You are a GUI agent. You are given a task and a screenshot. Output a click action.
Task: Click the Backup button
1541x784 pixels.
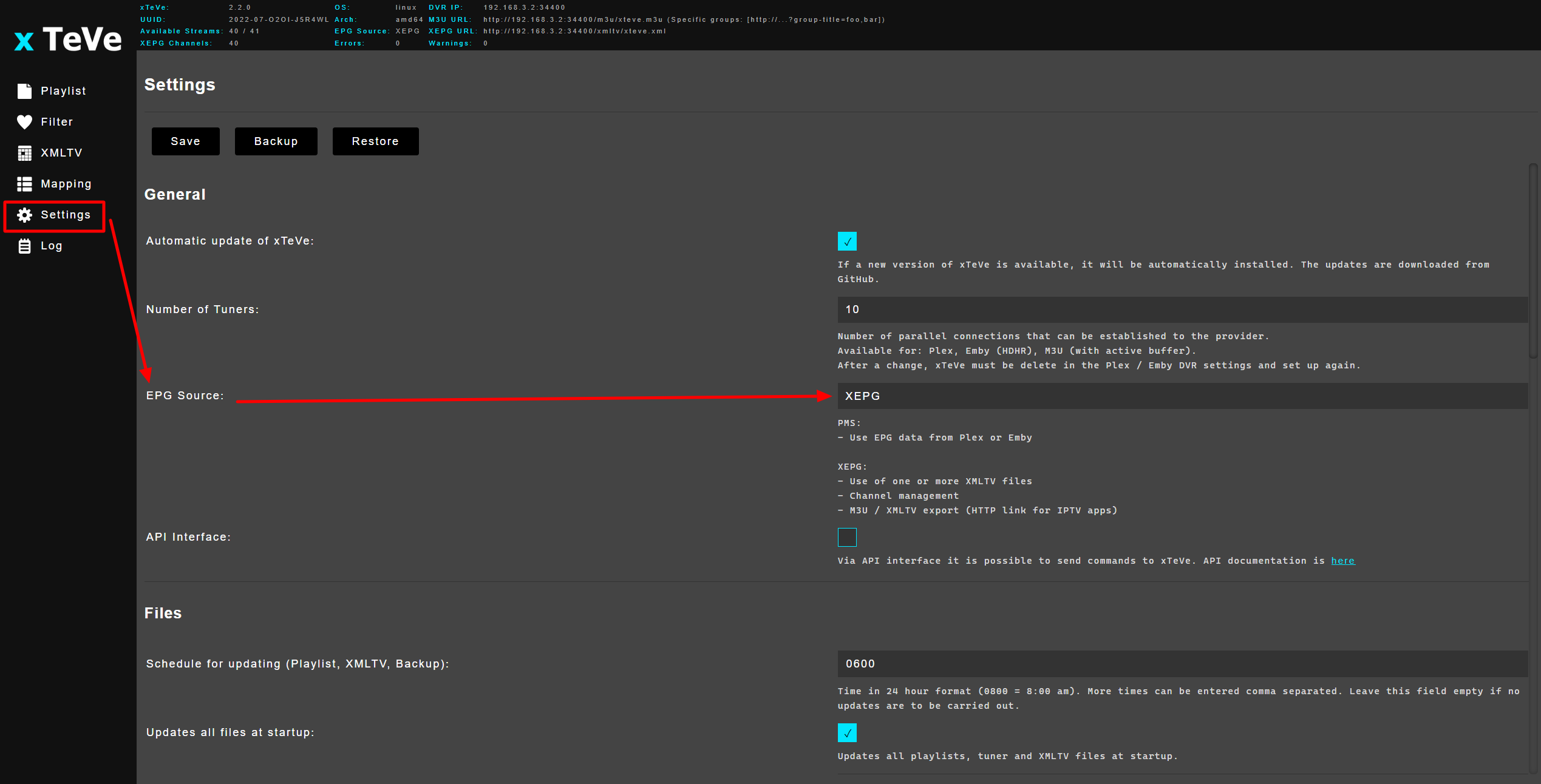(x=276, y=141)
